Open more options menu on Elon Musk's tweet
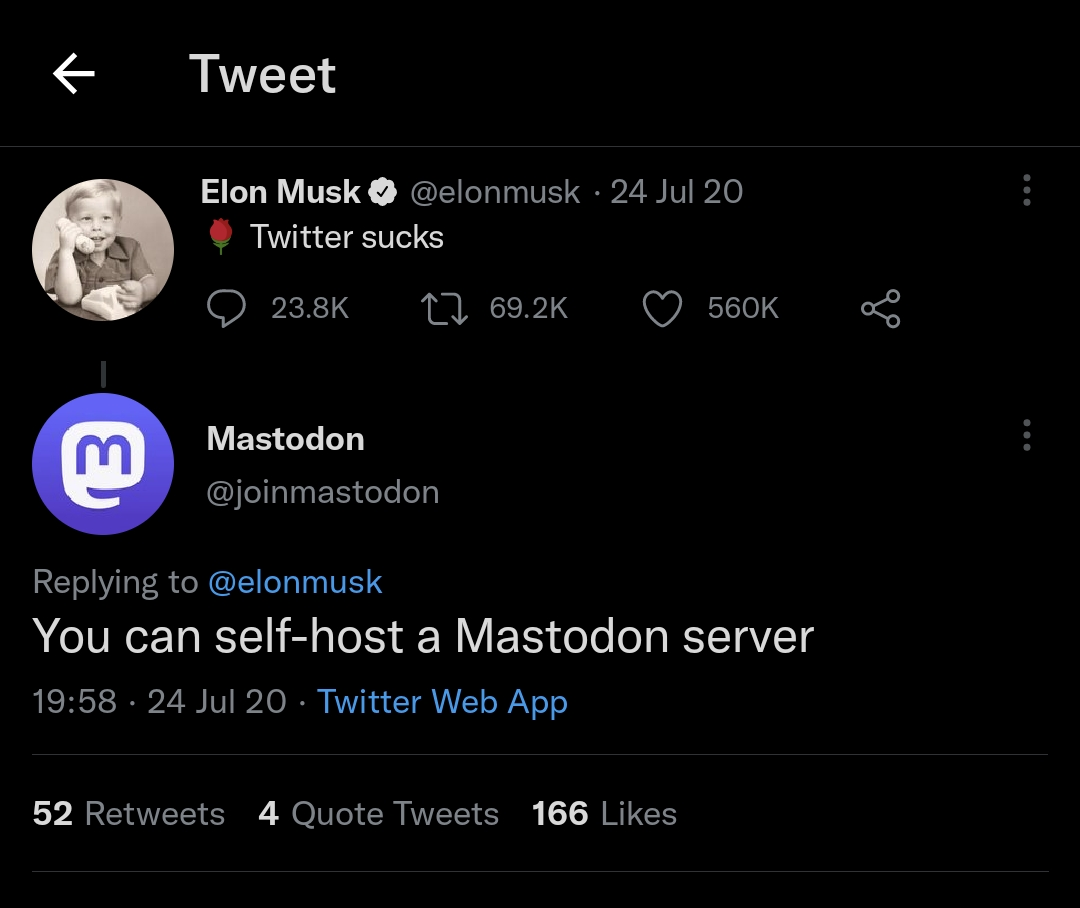The height and width of the screenshot is (908, 1080). tap(1026, 190)
